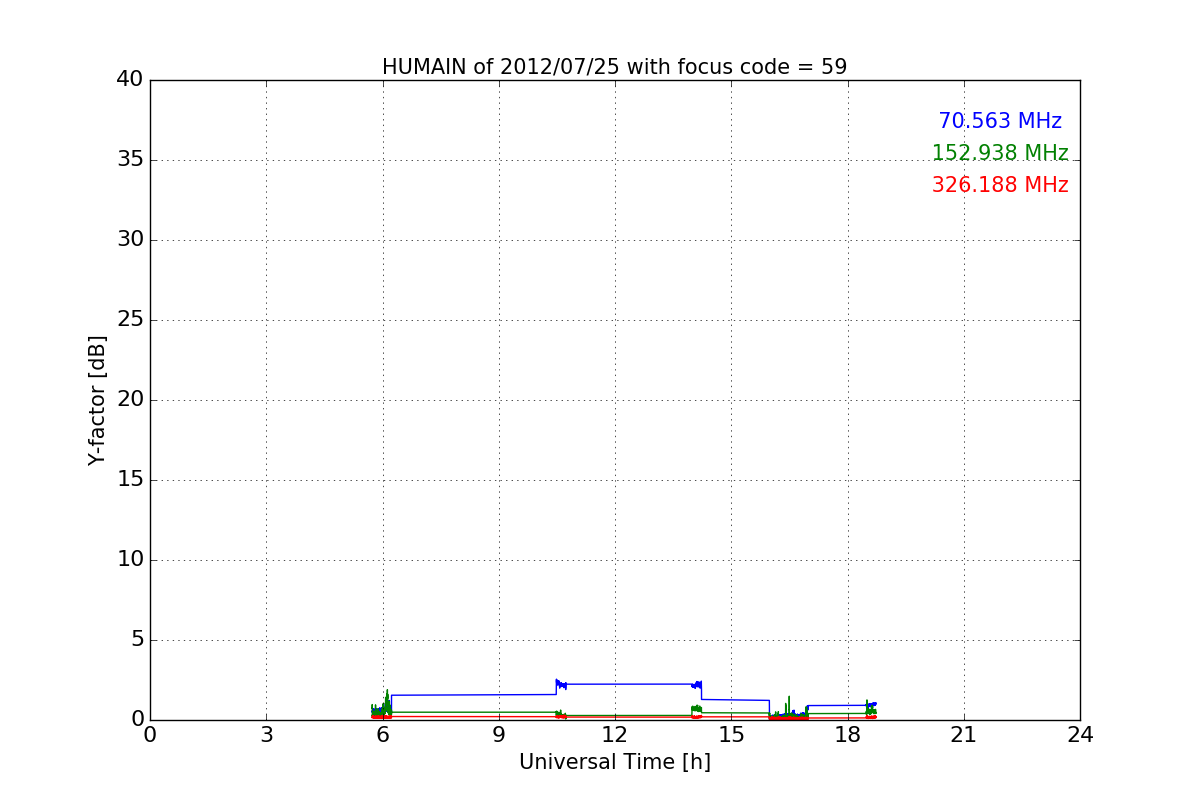The image size is (1200, 800).
Task: Click the x-axis tick label 18
Action: [848, 735]
